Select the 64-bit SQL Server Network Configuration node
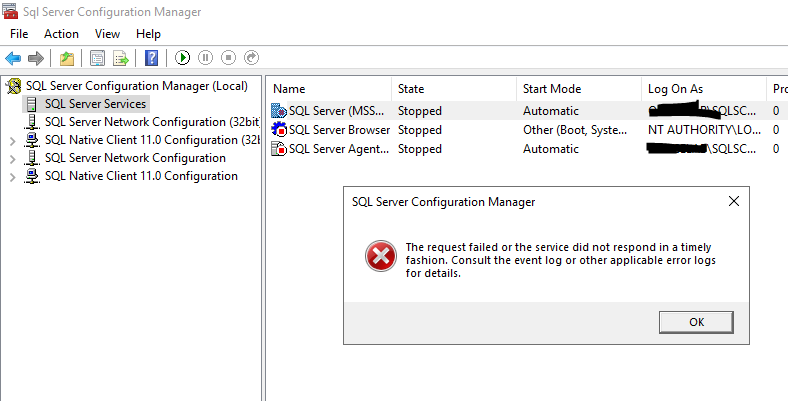This screenshot has width=788, height=401. (135, 158)
